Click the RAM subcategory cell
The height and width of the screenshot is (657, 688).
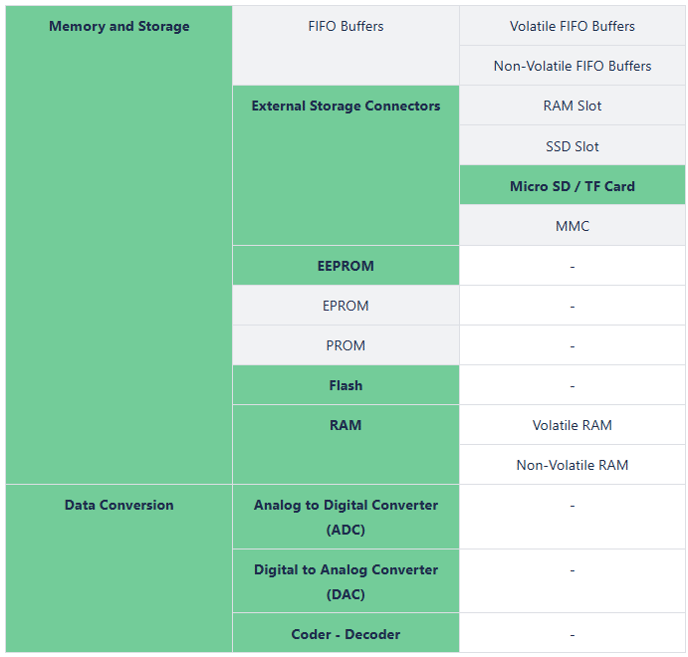point(345,426)
